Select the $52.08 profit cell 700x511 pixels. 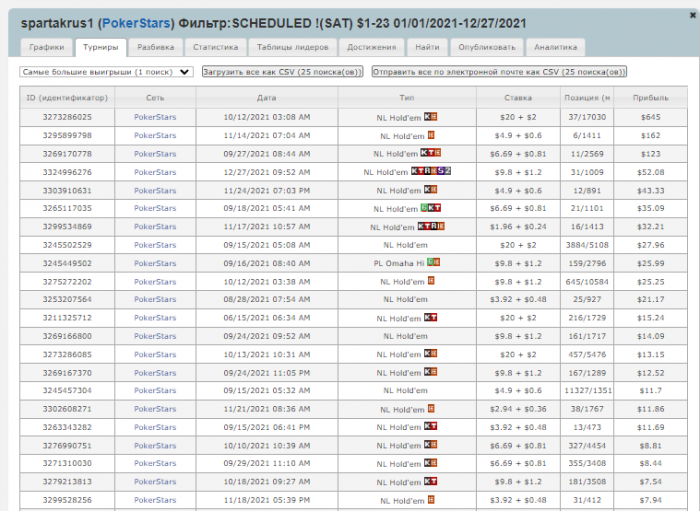tap(650, 172)
